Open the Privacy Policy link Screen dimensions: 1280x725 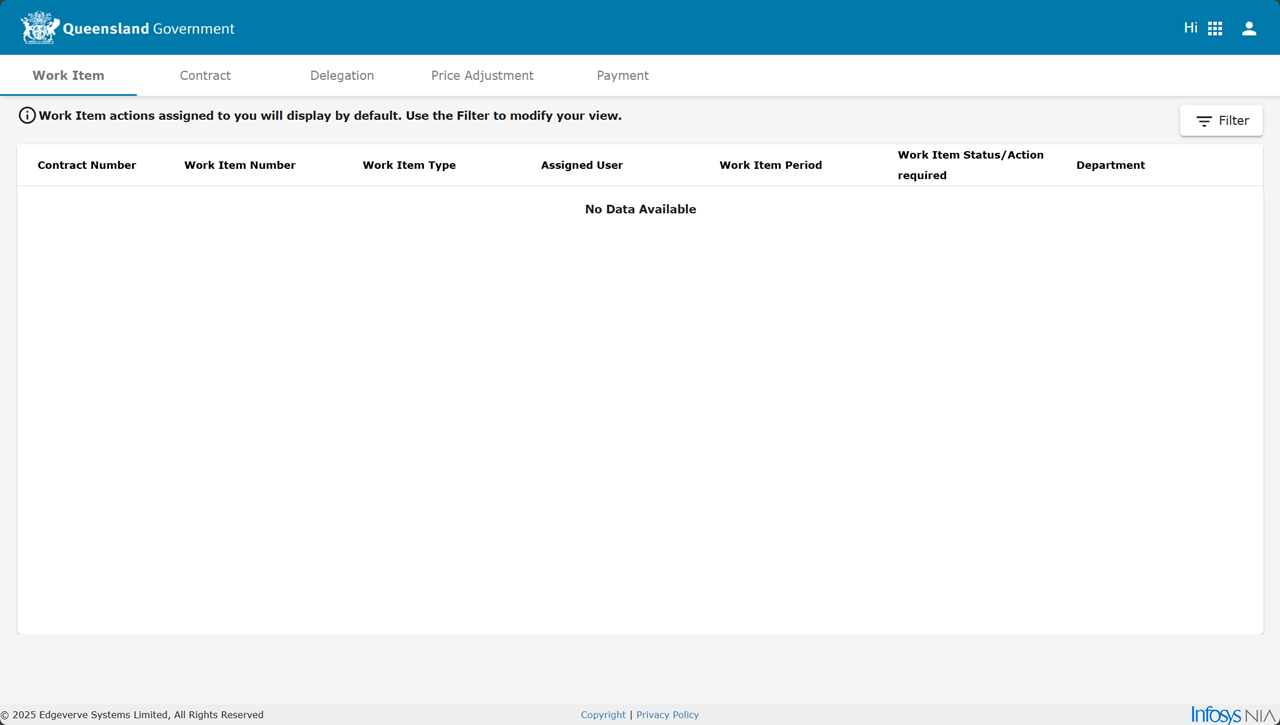click(667, 715)
